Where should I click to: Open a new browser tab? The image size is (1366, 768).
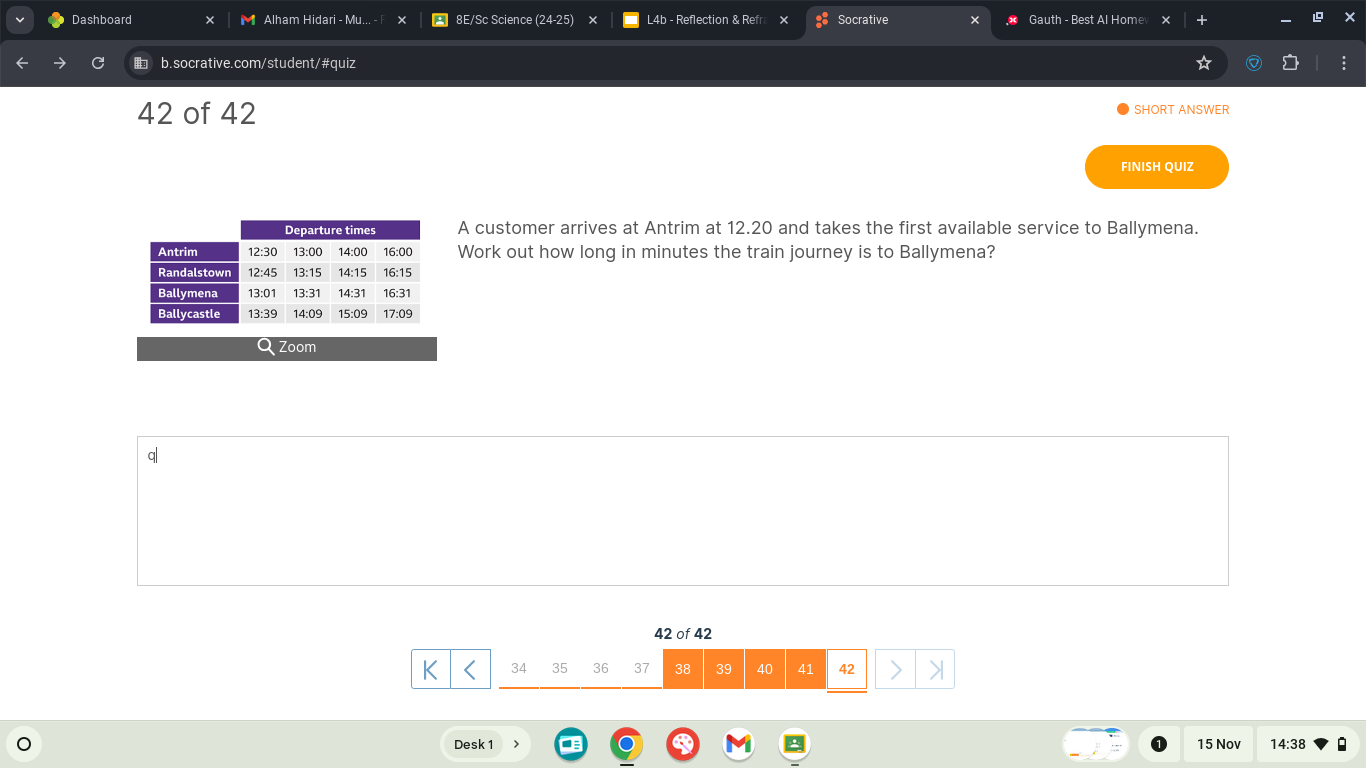pos(1202,20)
